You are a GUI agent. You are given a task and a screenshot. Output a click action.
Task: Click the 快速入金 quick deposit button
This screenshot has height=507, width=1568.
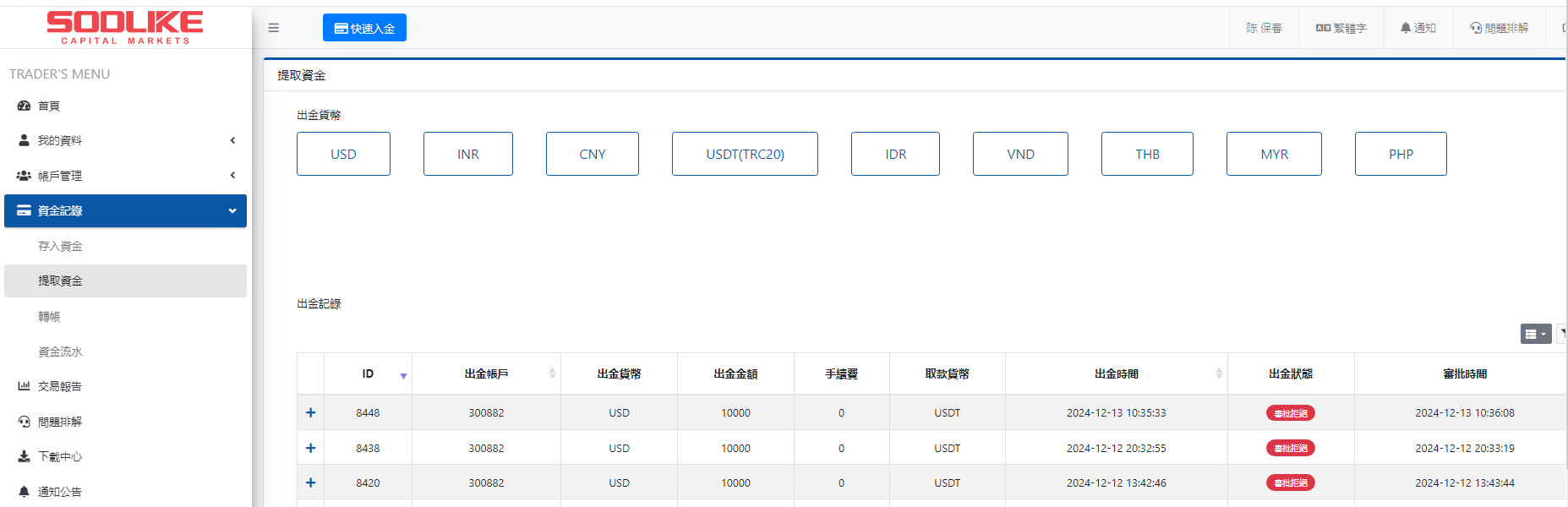click(x=364, y=28)
